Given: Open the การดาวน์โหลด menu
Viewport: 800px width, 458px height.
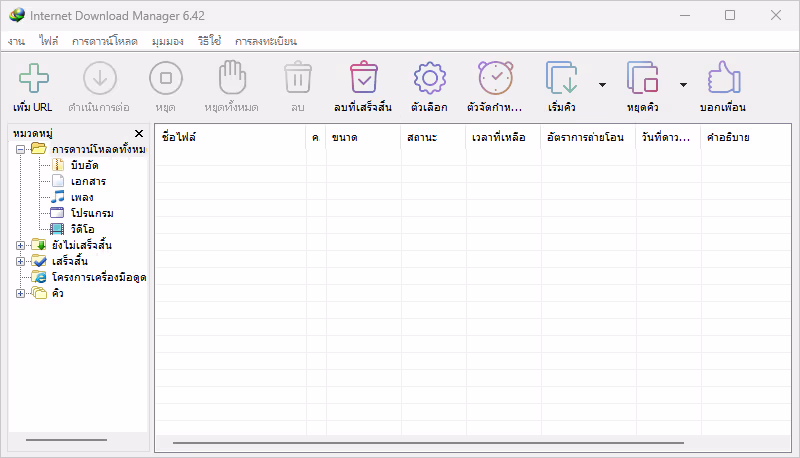Looking at the screenshot, I should pyautogui.click(x=105, y=41).
